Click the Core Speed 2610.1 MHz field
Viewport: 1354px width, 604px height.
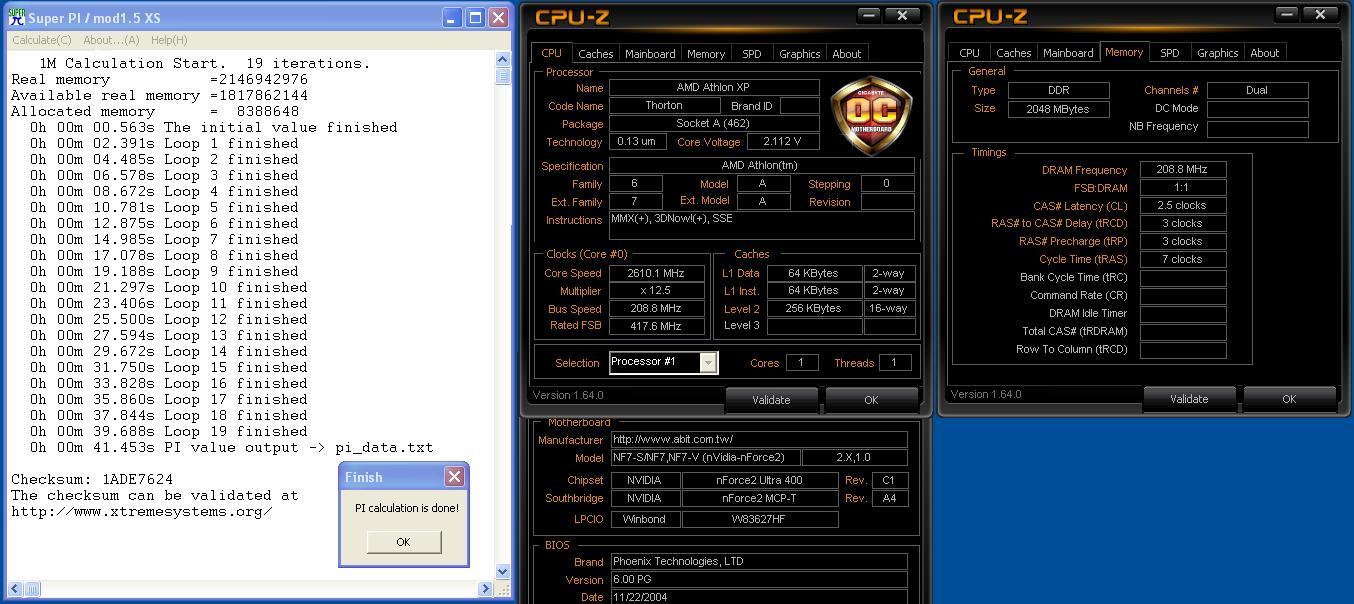[657, 273]
